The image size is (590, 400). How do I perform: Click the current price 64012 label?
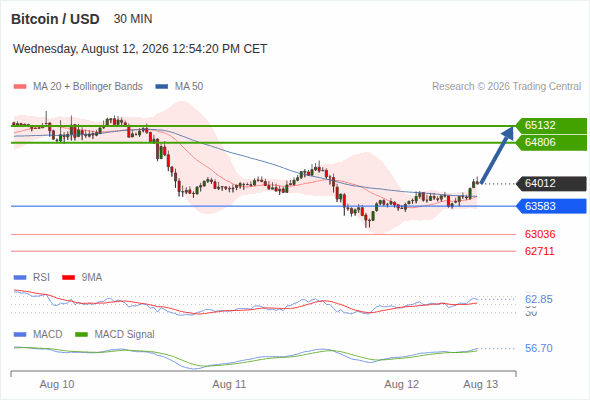(x=551, y=184)
